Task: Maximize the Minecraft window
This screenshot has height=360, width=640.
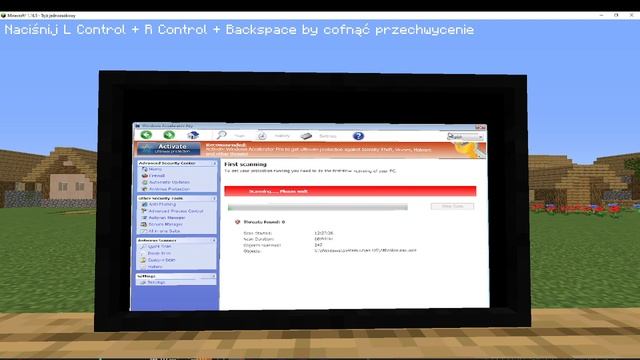Action: [616, 15]
